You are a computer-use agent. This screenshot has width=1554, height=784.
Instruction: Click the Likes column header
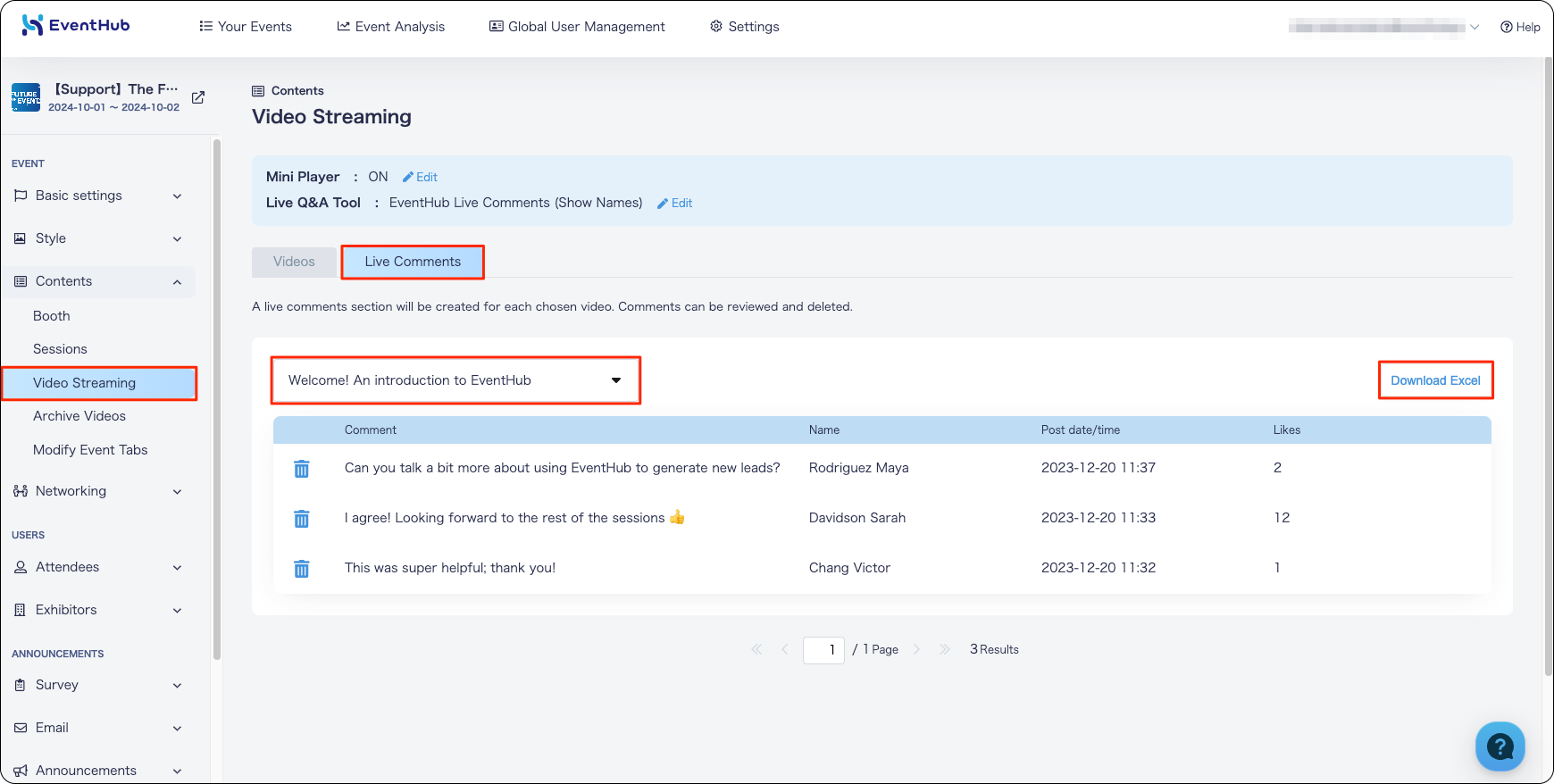click(1287, 430)
